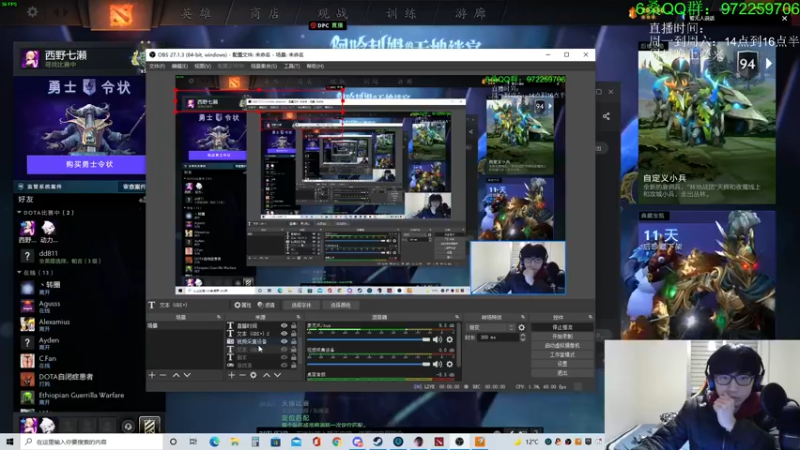The image size is (800, 450).
Task: Adjust 麦克风/Aux volume slider
Action: point(369,339)
